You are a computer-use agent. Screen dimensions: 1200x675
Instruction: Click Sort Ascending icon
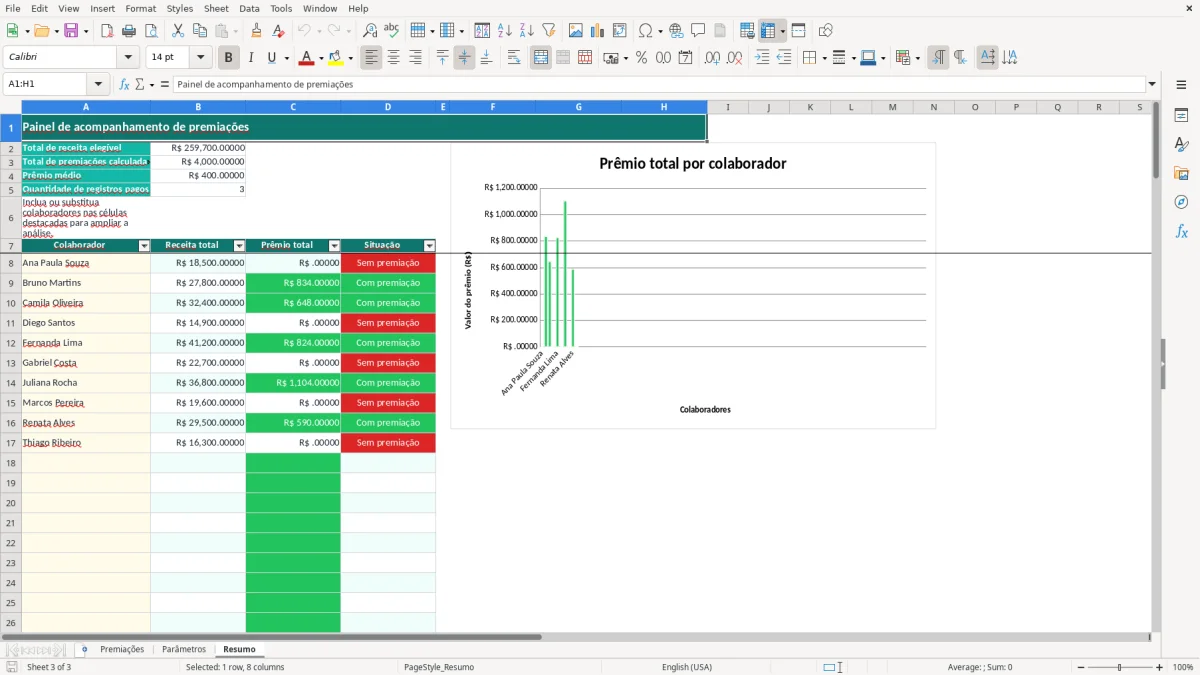(x=504, y=31)
